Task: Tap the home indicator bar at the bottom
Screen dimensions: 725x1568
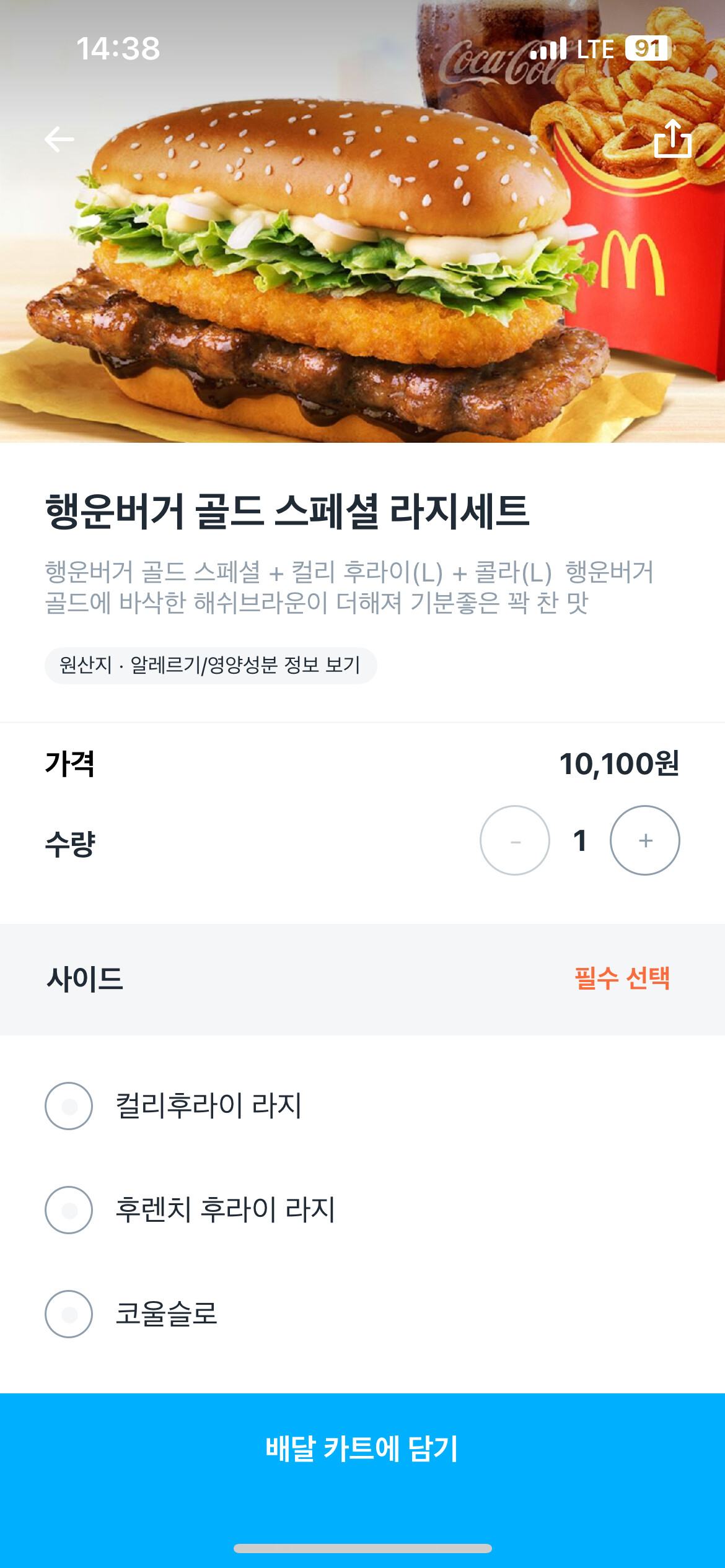Action: [x=362, y=1548]
